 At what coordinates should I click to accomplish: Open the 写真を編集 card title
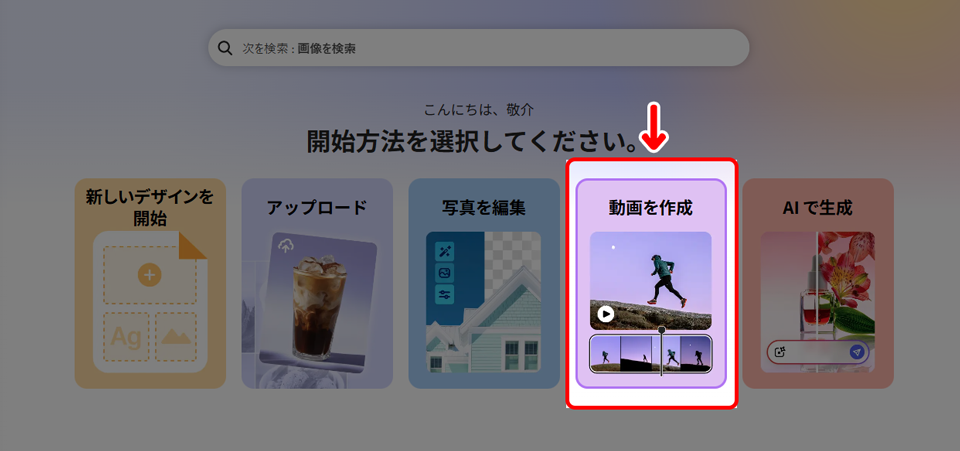(x=484, y=208)
